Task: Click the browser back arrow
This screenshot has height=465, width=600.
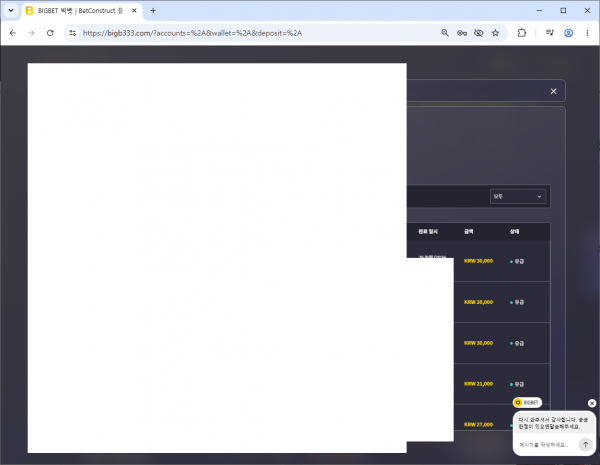Action: 13,33
